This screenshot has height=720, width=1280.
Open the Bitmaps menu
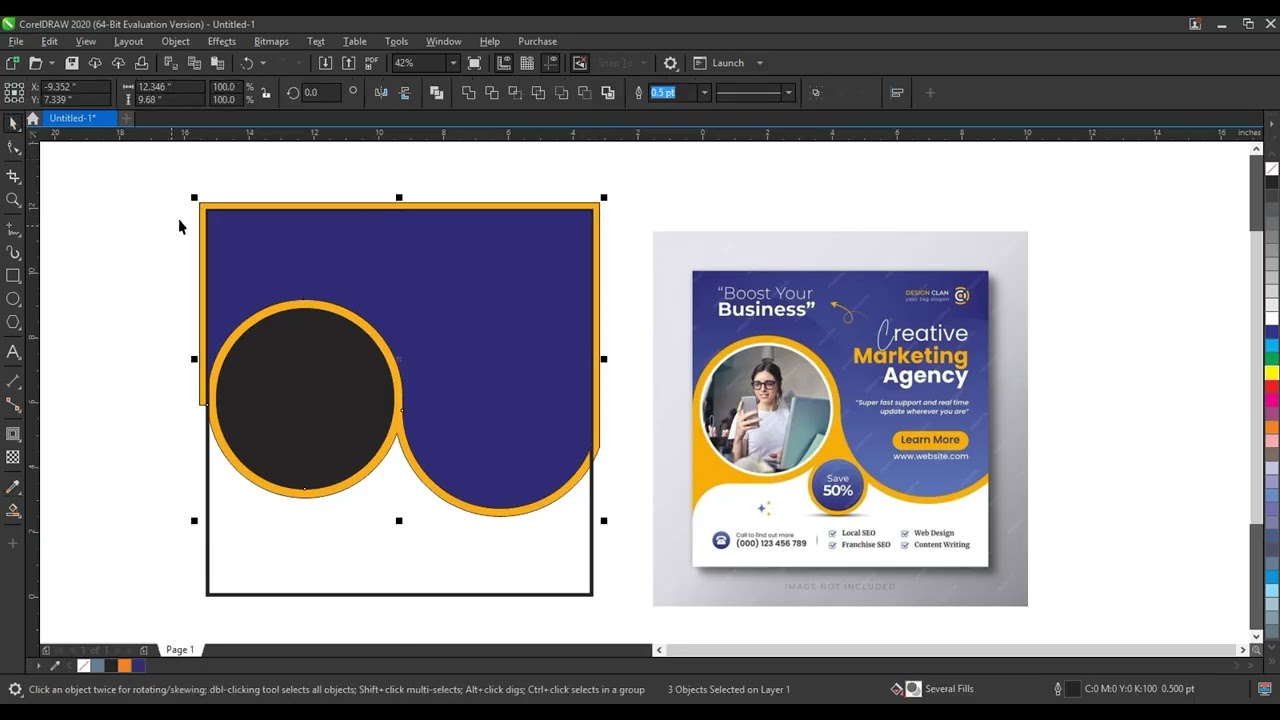(x=271, y=41)
